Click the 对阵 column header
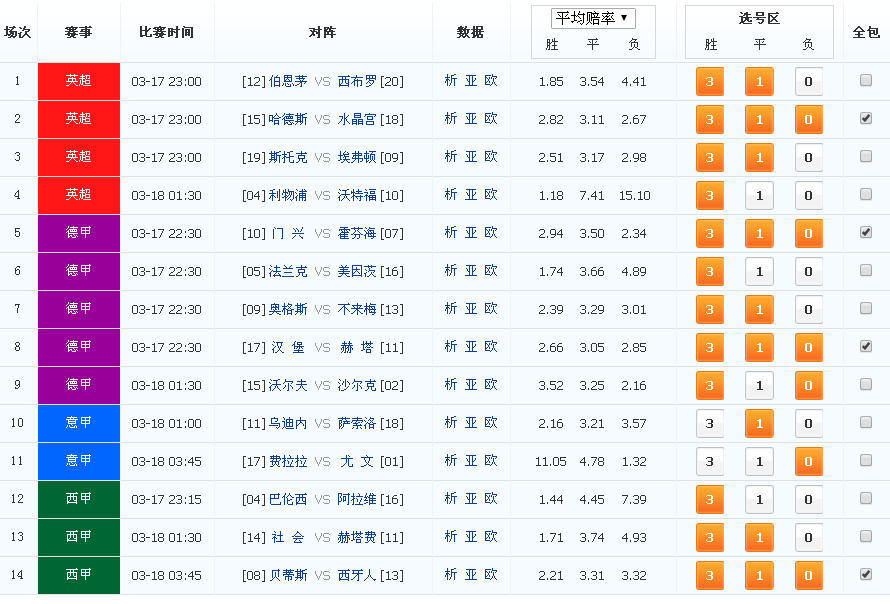 (x=322, y=32)
